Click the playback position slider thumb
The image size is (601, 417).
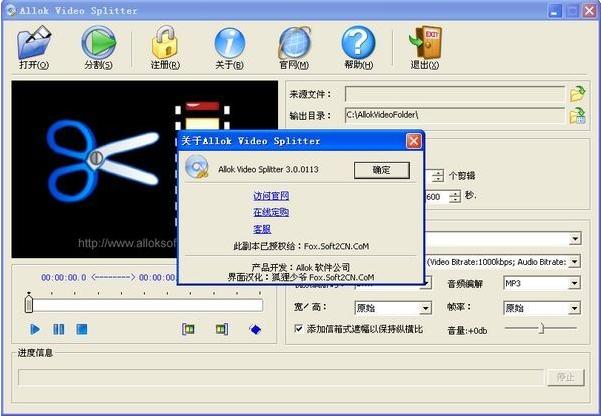pos(29,304)
